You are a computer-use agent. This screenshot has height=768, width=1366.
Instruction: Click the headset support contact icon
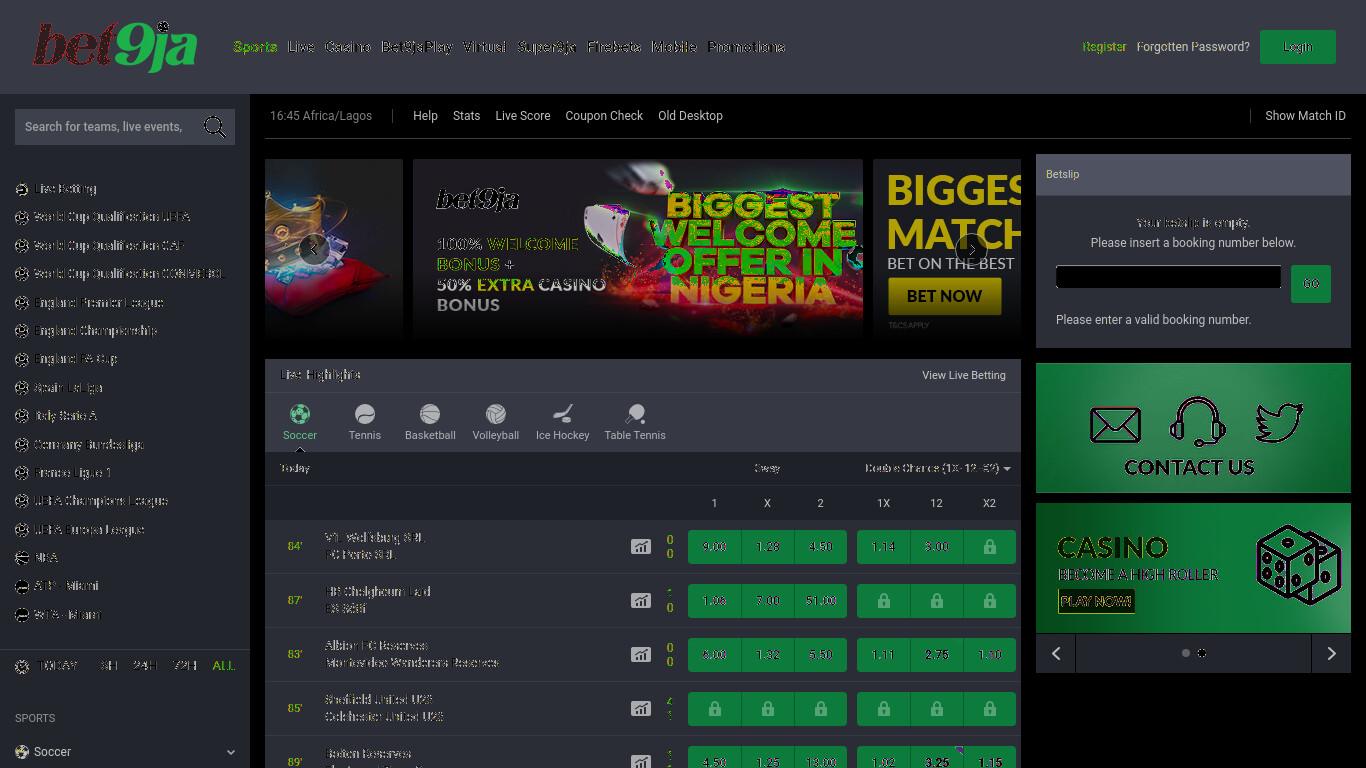click(1197, 422)
